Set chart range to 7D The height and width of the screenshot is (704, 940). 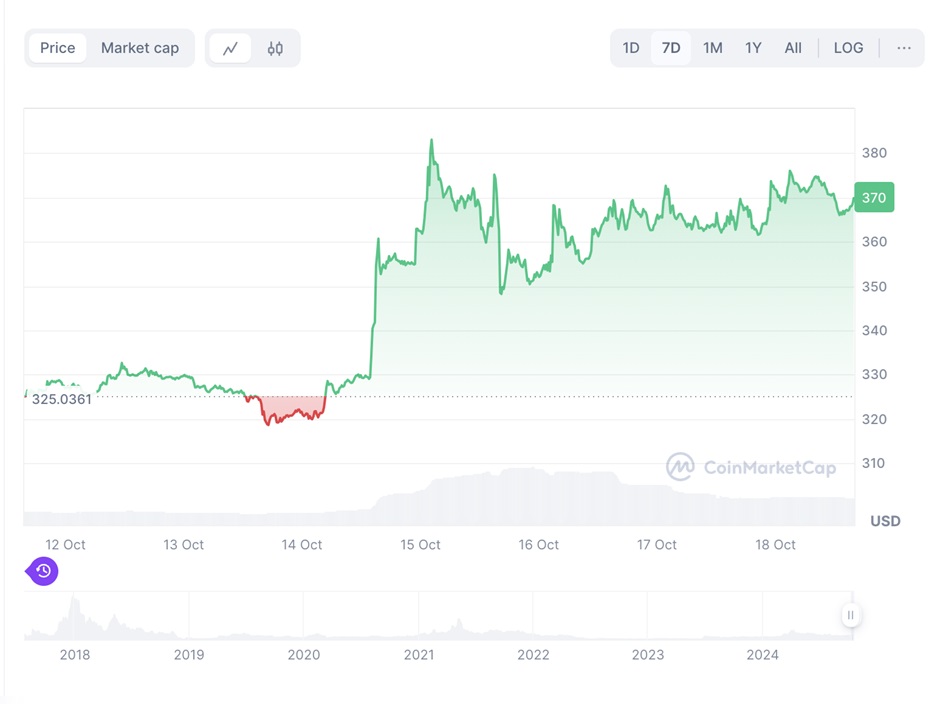tap(671, 48)
